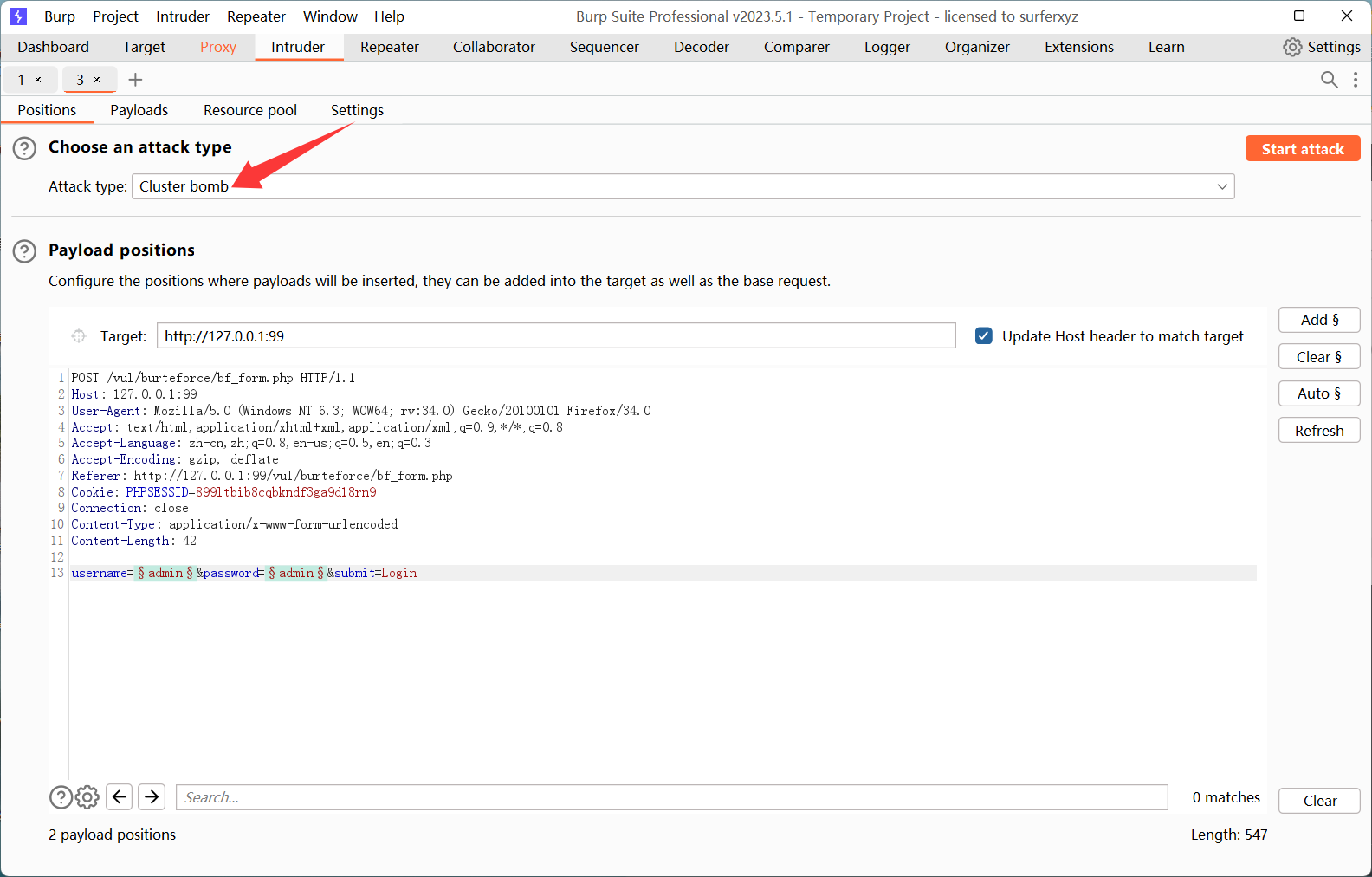The height and width of the screenshot is (877, 1372).
Task: Open the three-dot options menu
Action: (1356, 80)
